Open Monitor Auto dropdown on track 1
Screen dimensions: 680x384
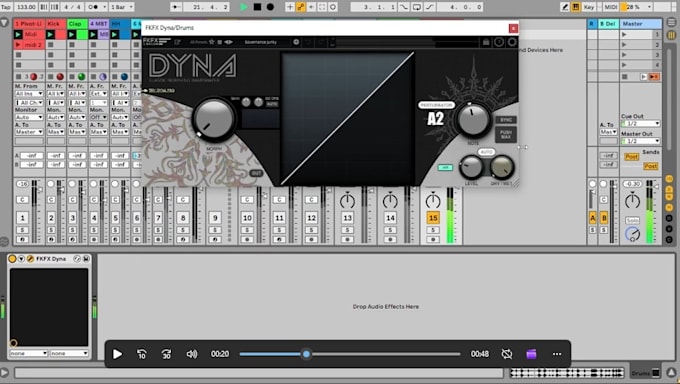[29, 117]
